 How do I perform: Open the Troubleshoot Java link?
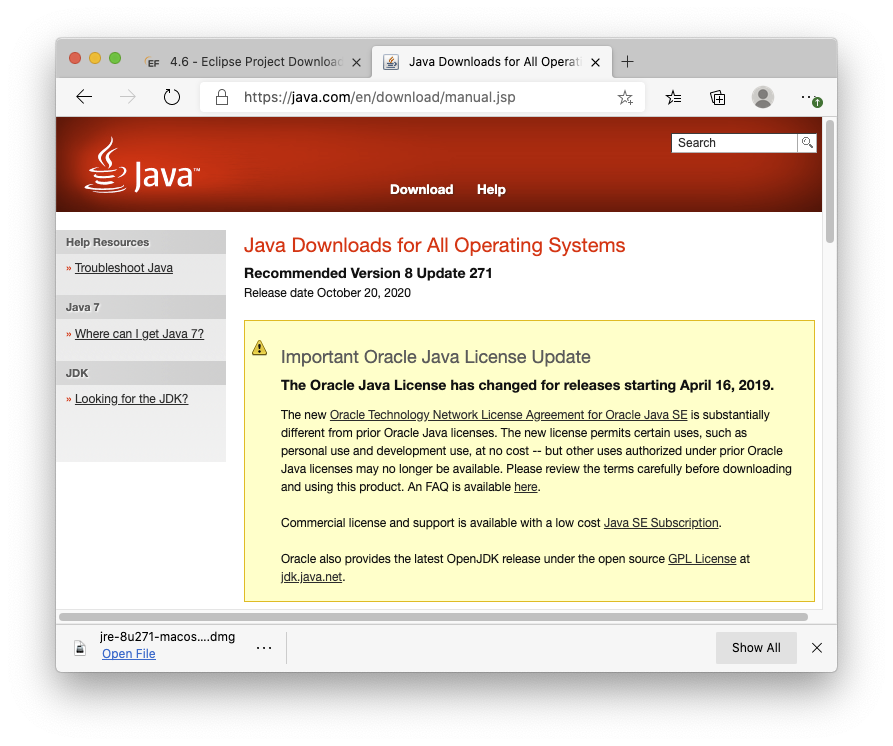pyautogui.click(x=124, y=268)
